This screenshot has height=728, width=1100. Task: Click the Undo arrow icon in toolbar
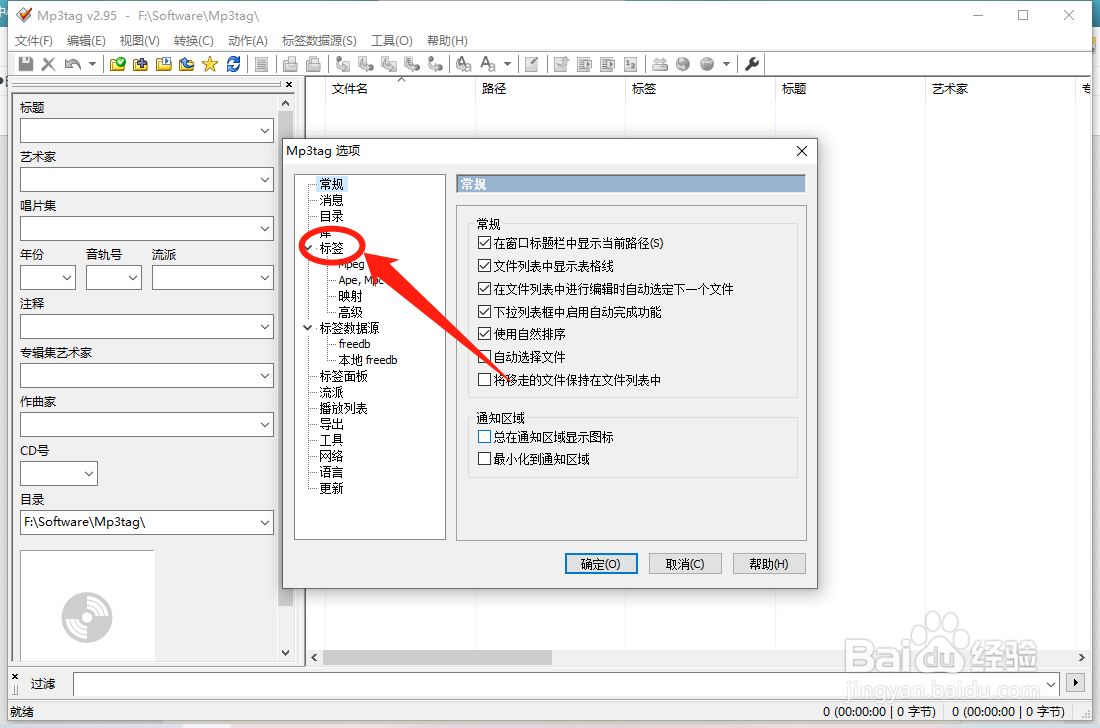[x=72, y=64]
